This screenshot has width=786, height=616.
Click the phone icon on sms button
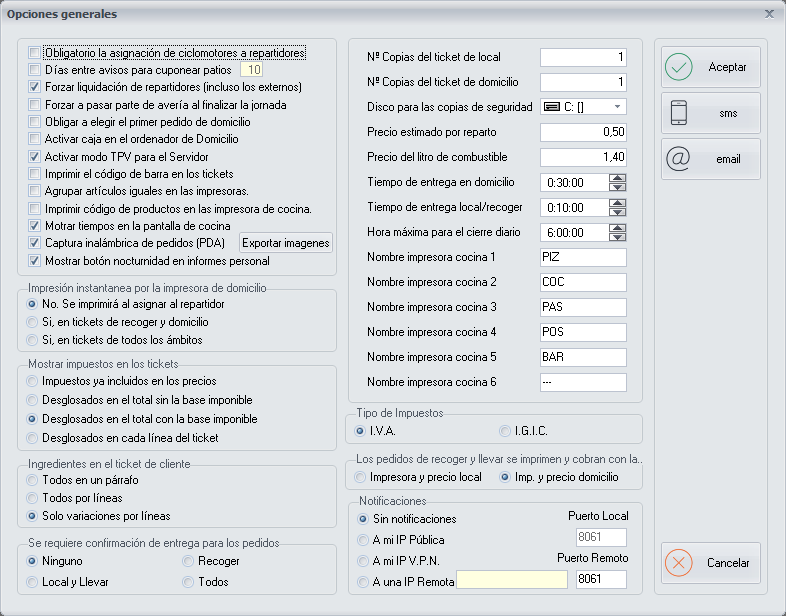pyautogui.click(x=678, y=113)
